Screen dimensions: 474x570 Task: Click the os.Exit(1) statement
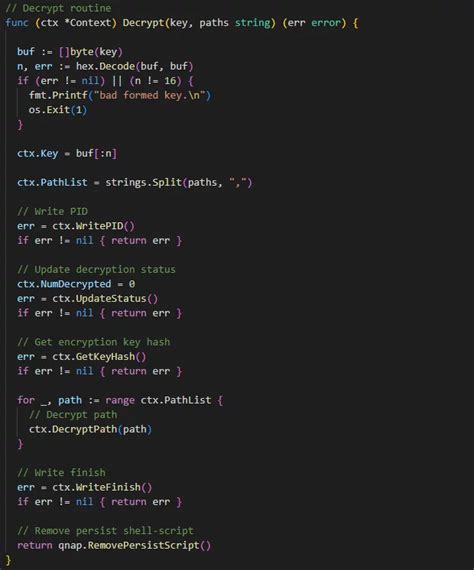coord(58,110)
